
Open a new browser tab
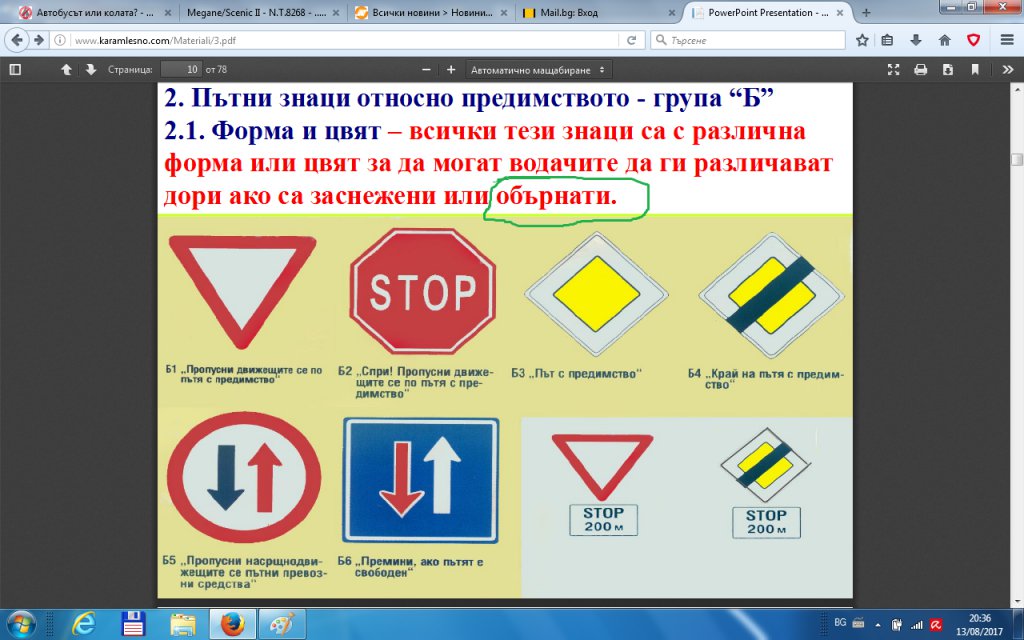[x=866, y=12]
